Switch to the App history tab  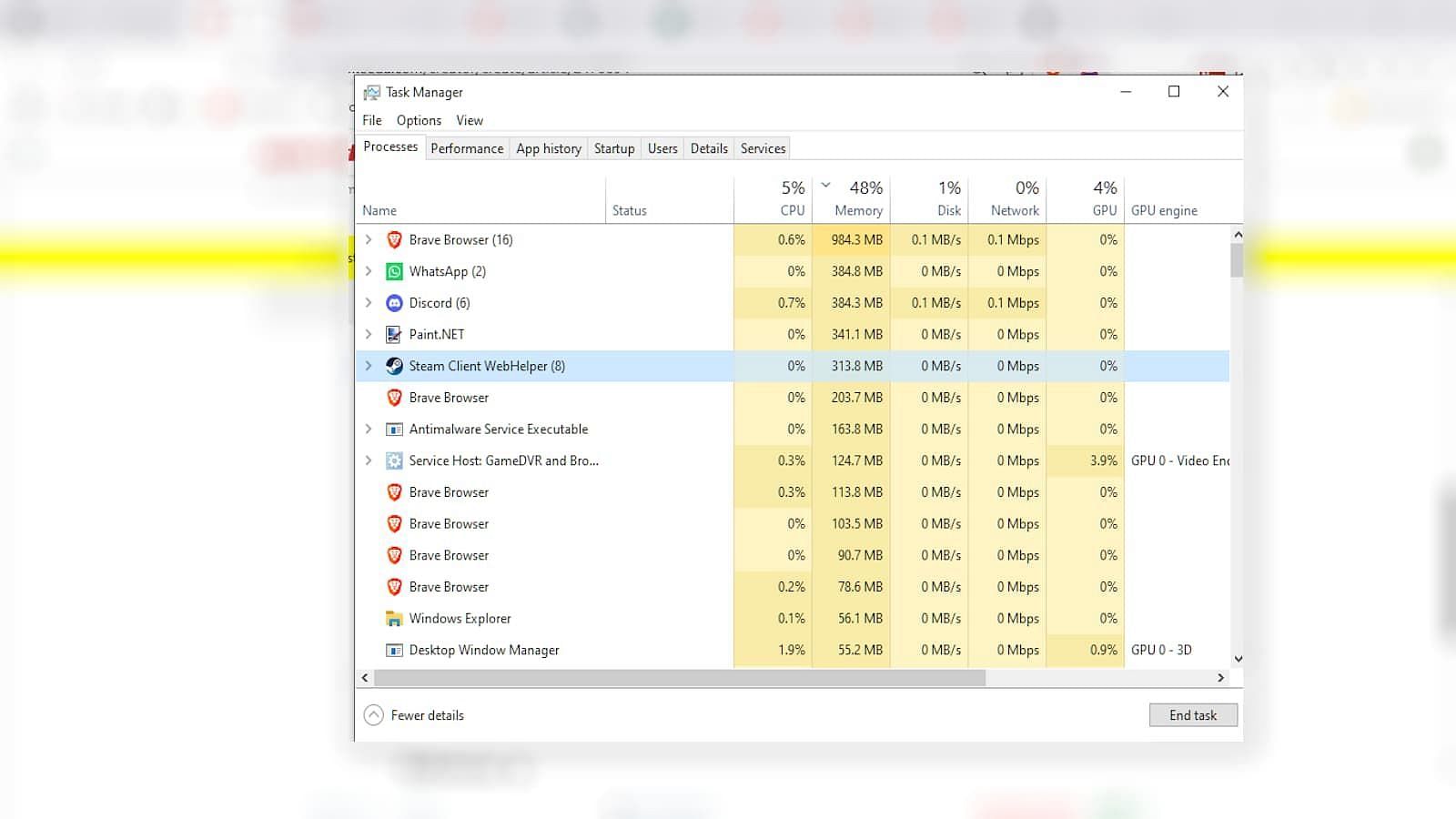549,148
